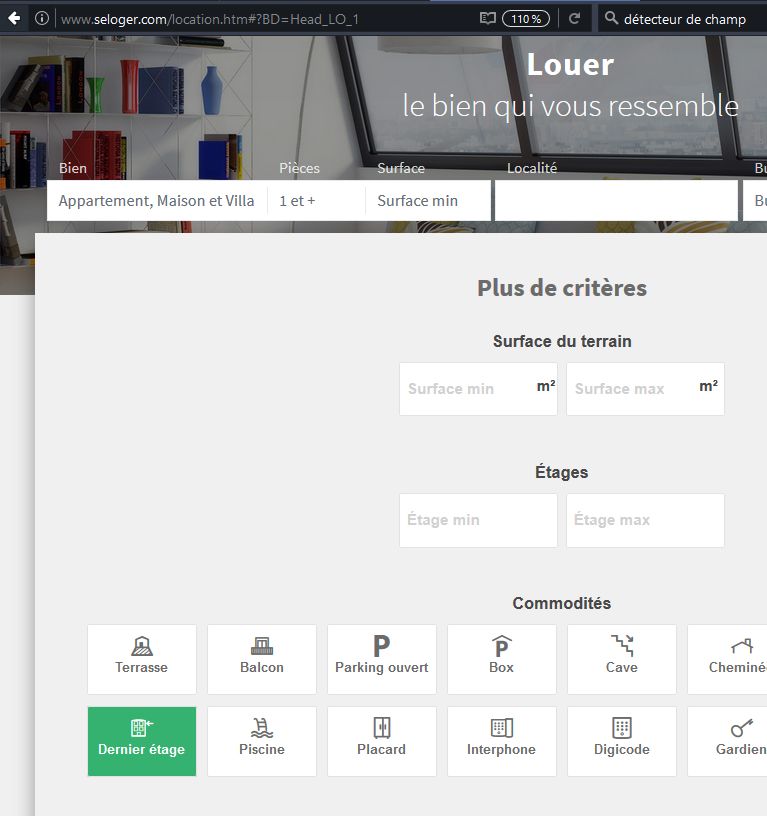The height and width of the screenshot is (816, 767).
Task: Click terrain 'Surface max' field
Action: 645,389
